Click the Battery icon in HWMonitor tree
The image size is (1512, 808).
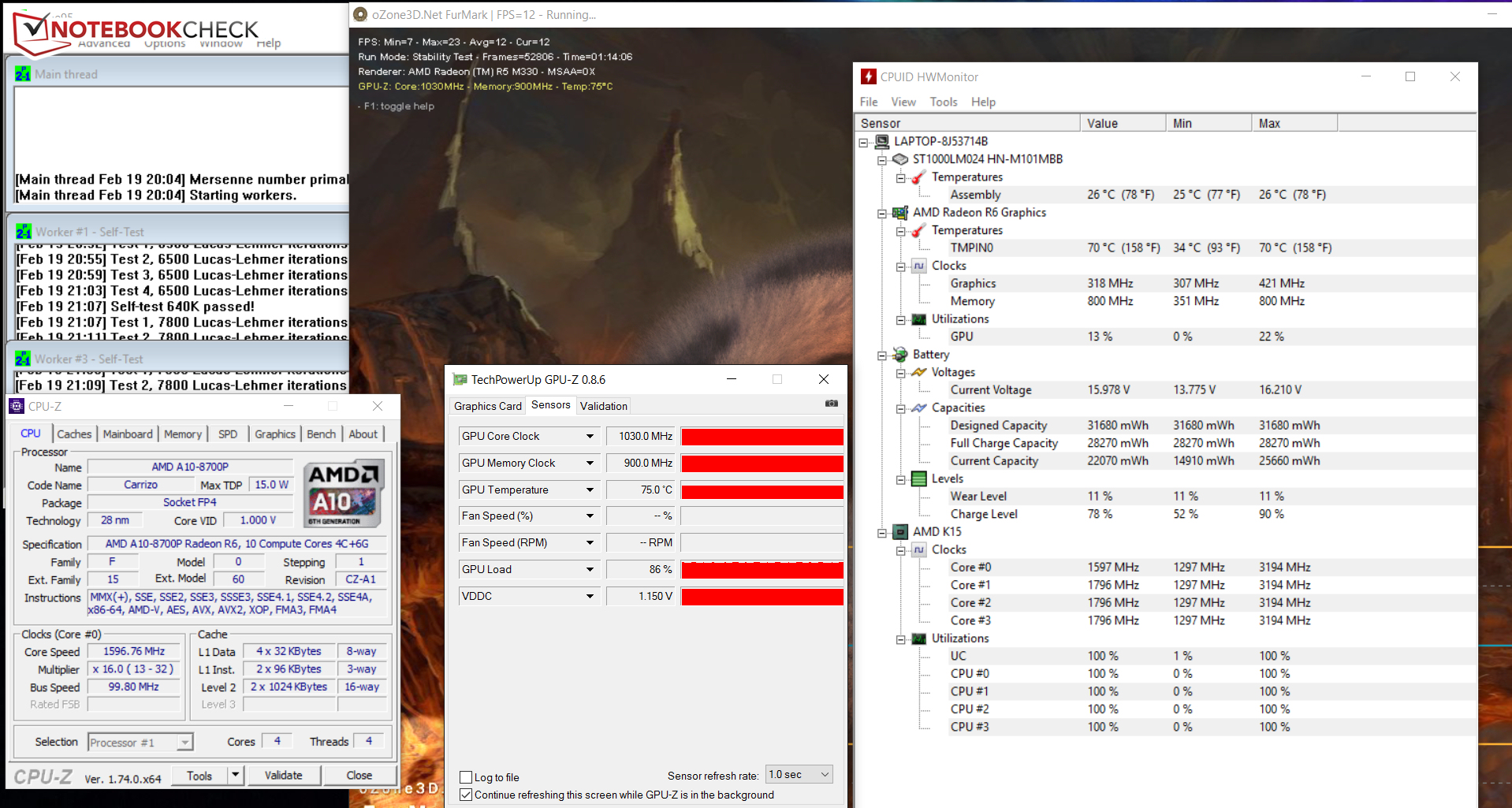tap(899, 354)
